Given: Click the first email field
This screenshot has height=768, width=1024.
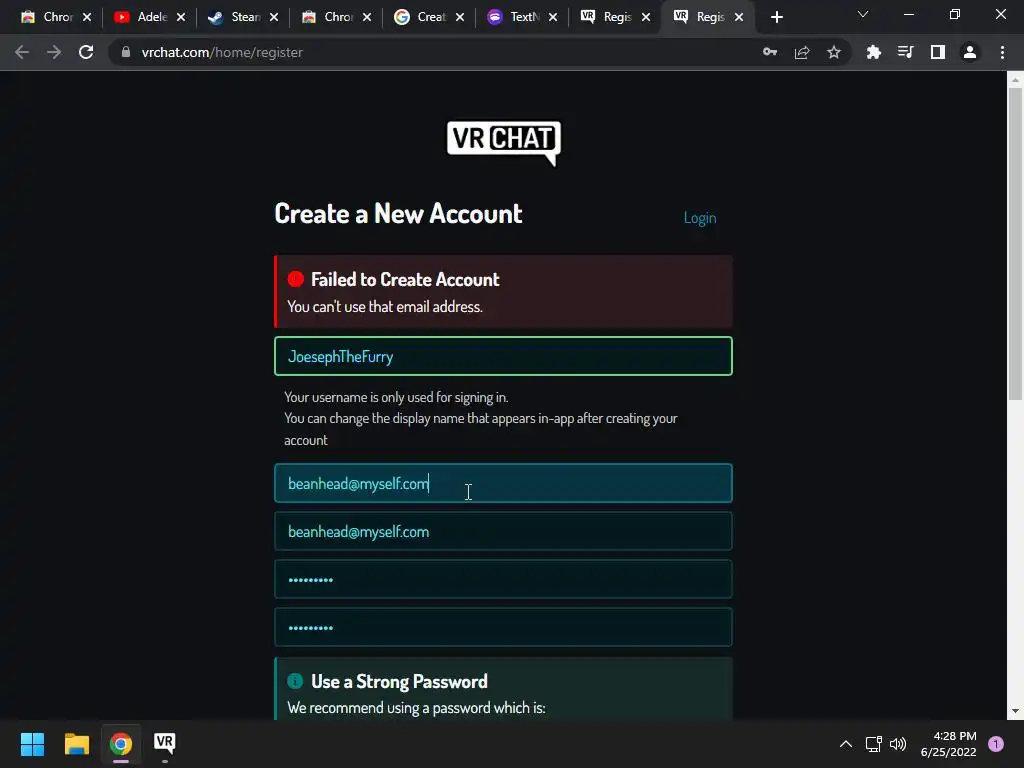Looking at the screenshot, I should tap(503, 483).
